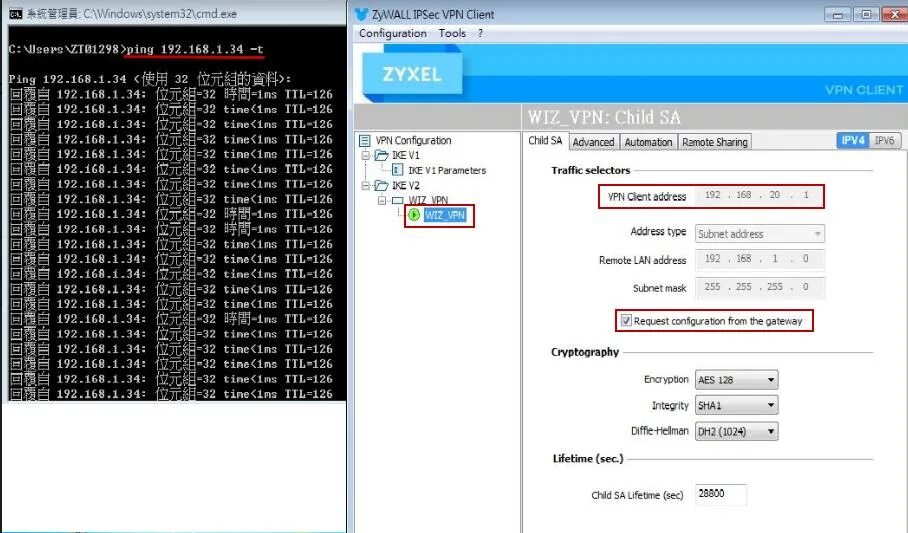Click the Remote LAN address field
The width and height of the screenshot is (908, 533).
[760, 259]
